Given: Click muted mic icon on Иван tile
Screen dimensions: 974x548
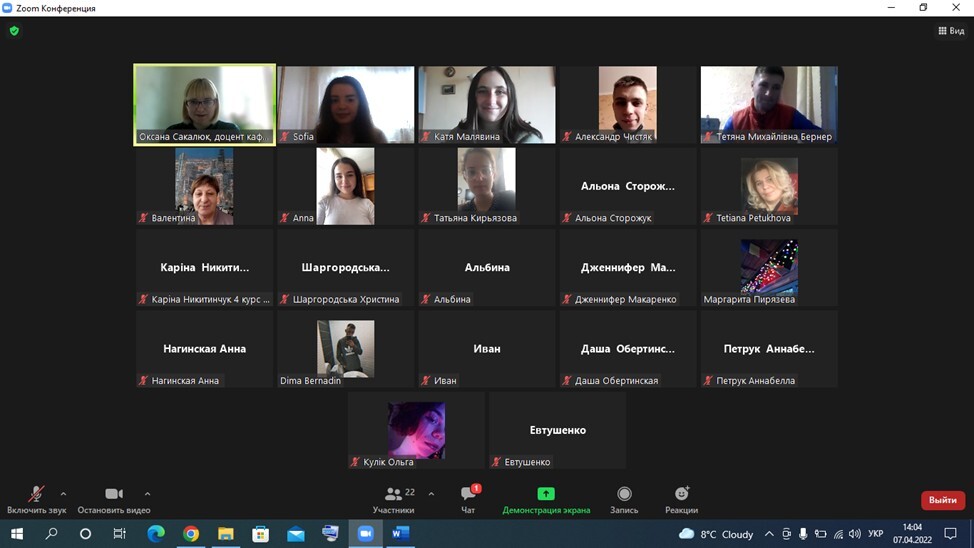Looking at the screenshot, I should 426,381.
